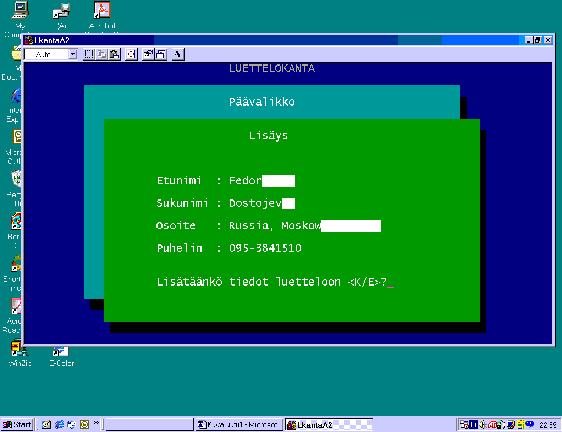The image size is (562, 432).
Task: Switch to the Notepad taskbar button
Action: 239,425
